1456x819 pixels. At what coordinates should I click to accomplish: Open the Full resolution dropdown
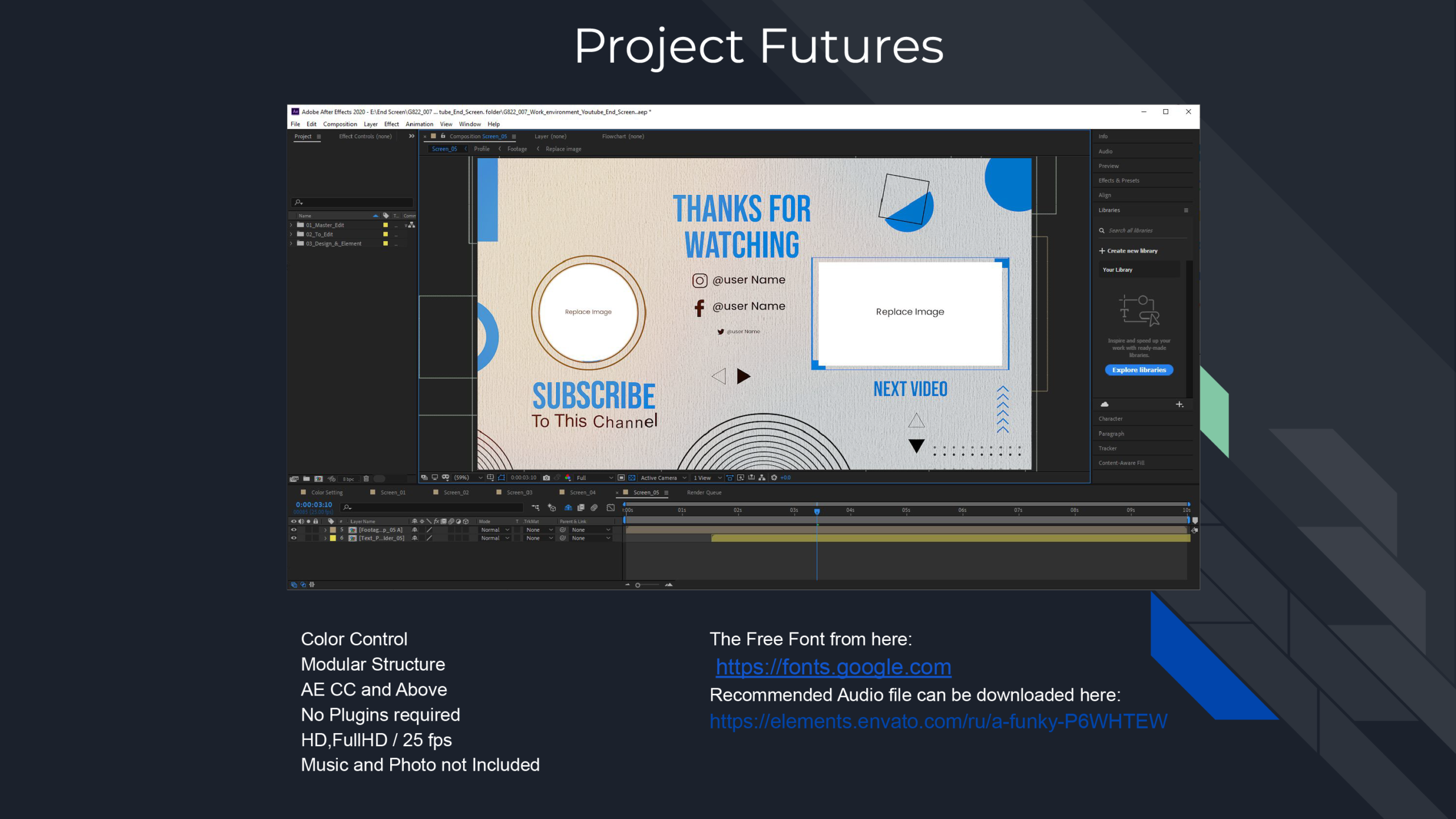[594, 478]
